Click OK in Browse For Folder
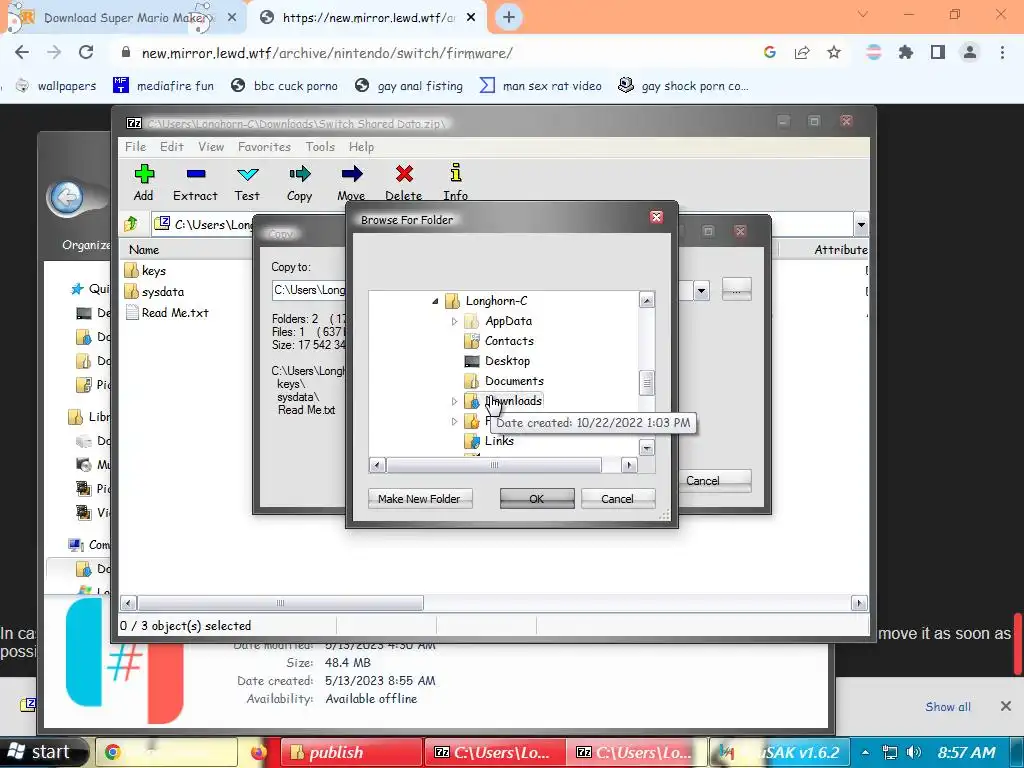This screenshot has width=1024, height=768. [537, 498]
